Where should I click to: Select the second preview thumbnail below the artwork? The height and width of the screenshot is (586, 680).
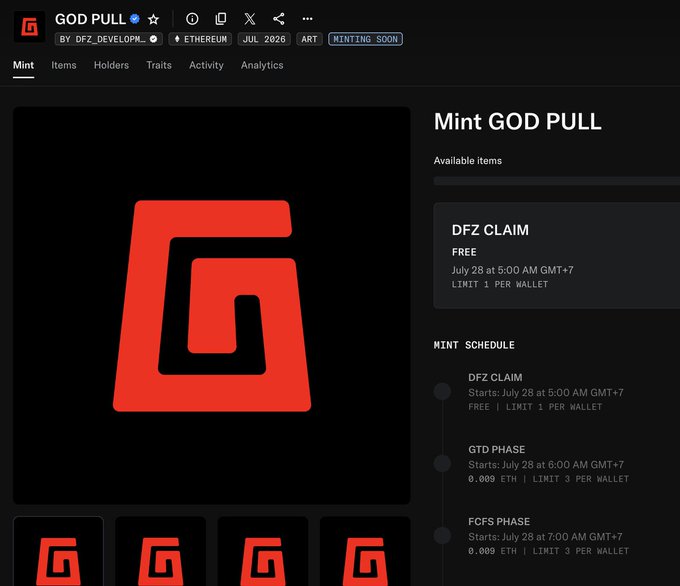[x=160, y=551]
